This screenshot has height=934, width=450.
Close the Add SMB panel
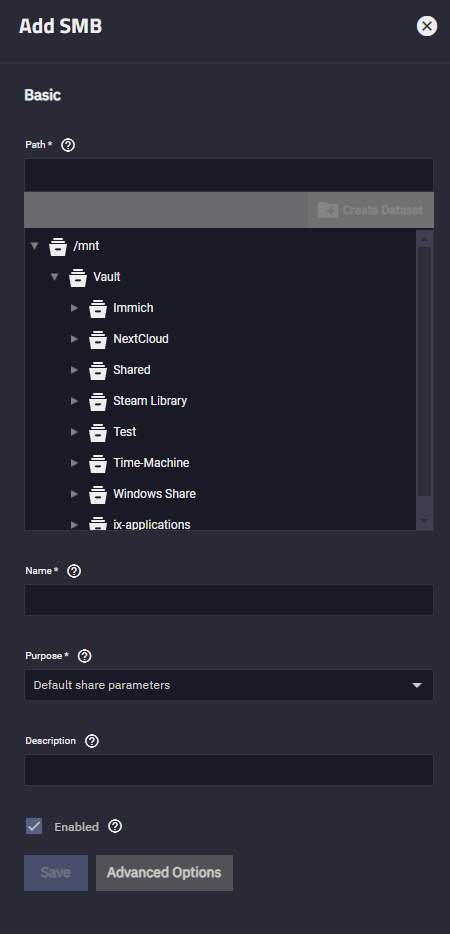pyautogui.click(x=427, y=26)
